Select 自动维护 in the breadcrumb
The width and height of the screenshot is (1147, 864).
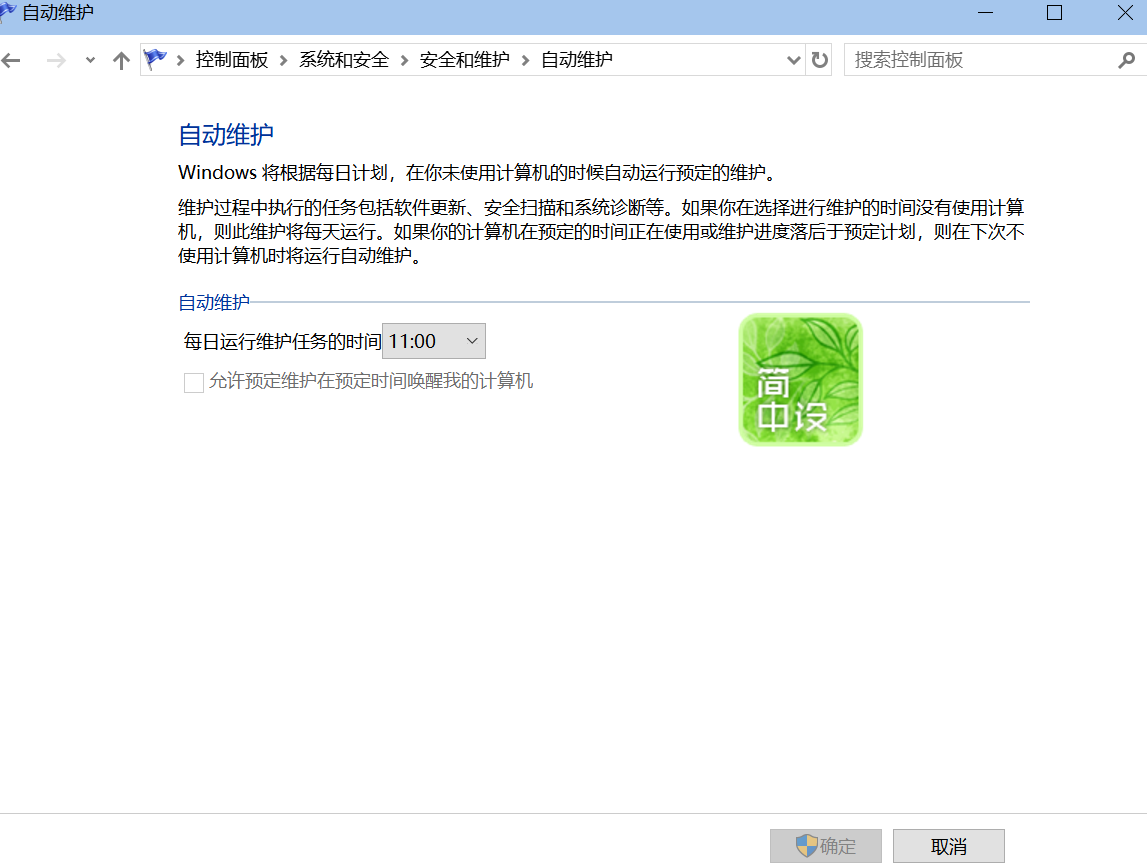[576, 59]
